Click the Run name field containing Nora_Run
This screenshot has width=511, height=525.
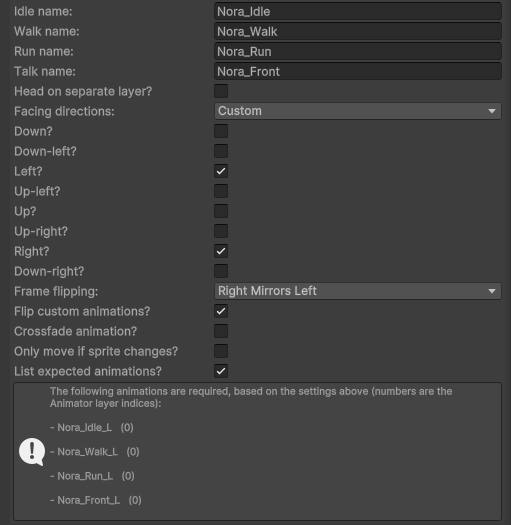(x=358, y=52)
